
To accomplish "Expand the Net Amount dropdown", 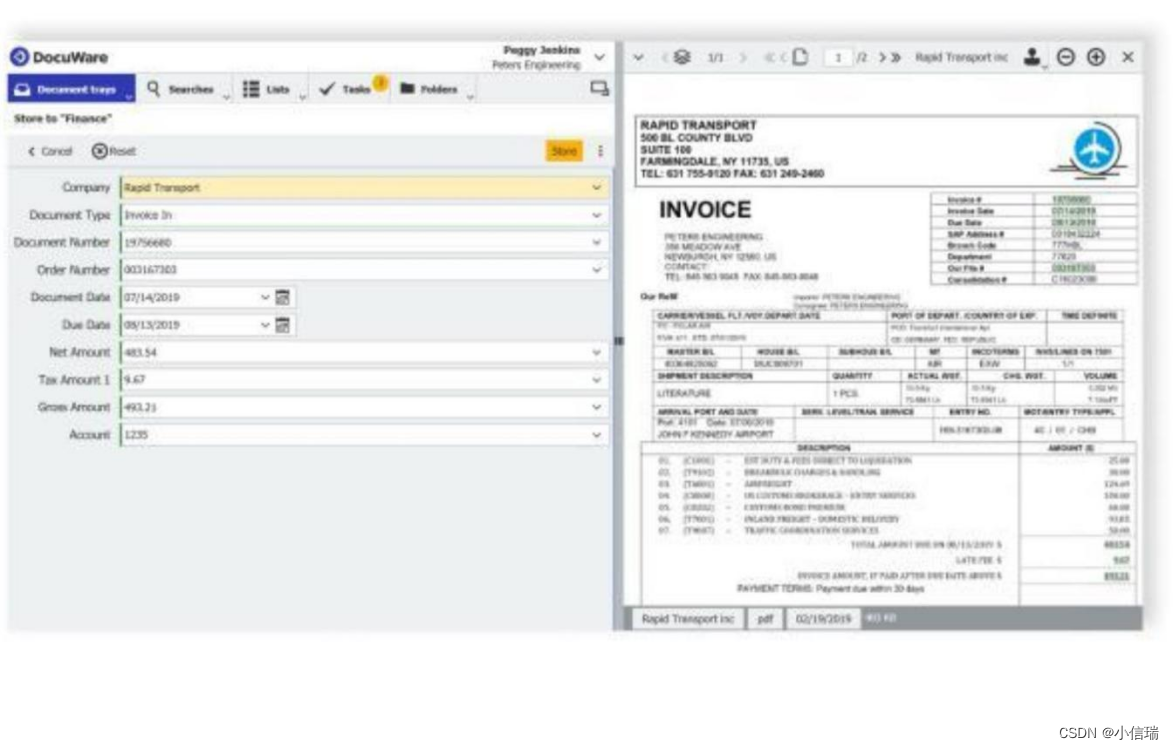I will (597, 352).
